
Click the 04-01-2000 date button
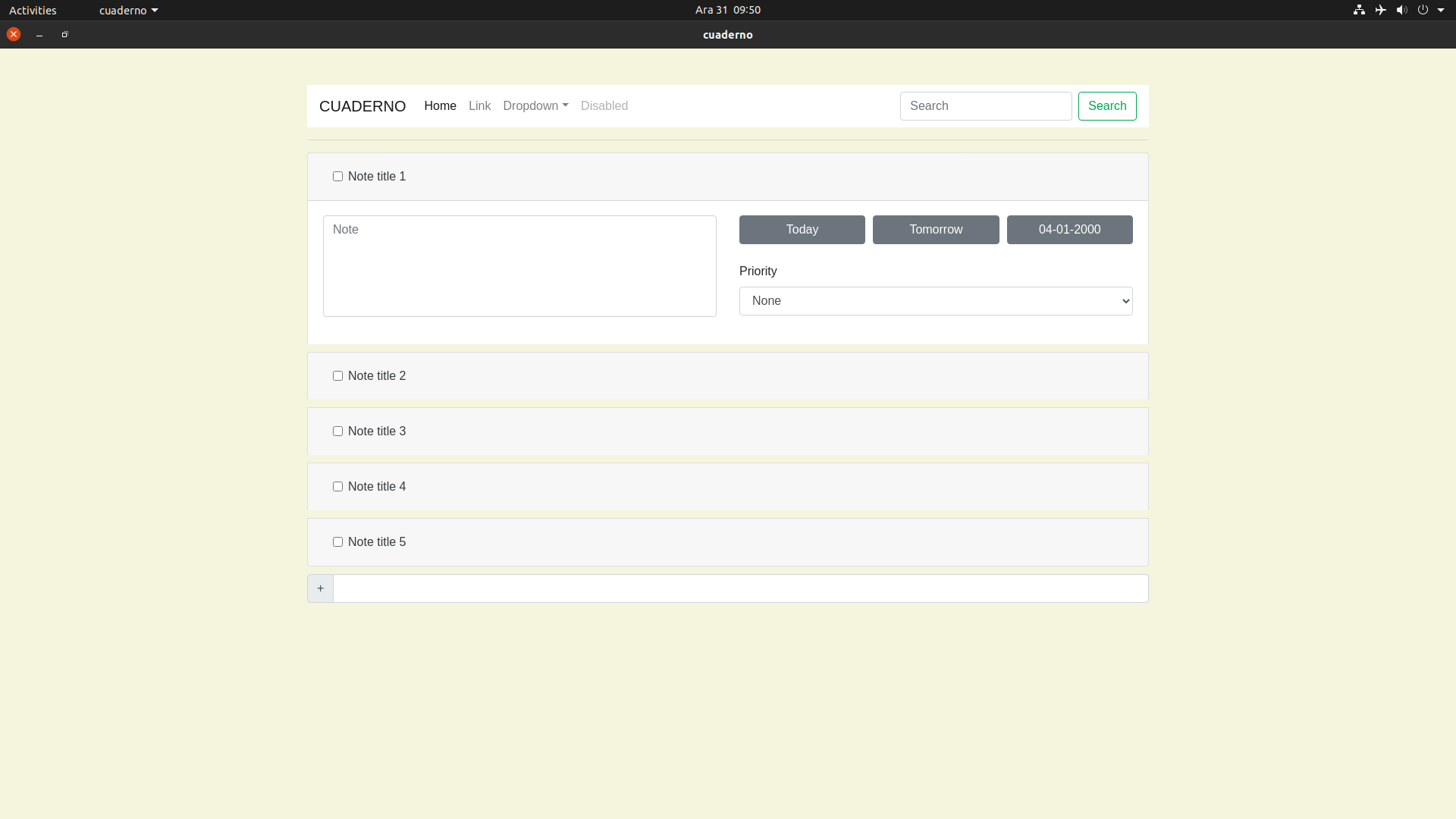tap(1069, 230)
